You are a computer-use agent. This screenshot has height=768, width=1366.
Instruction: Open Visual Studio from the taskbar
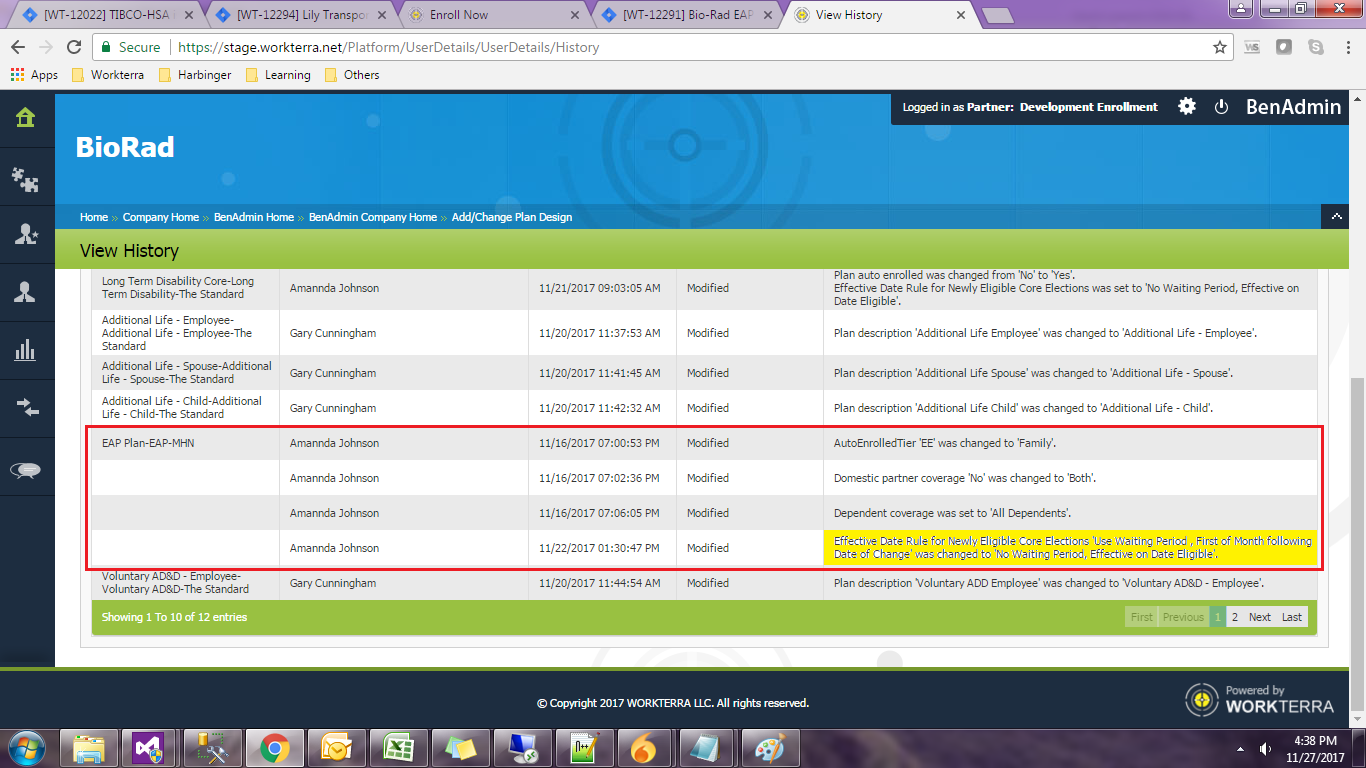point(148,748)
